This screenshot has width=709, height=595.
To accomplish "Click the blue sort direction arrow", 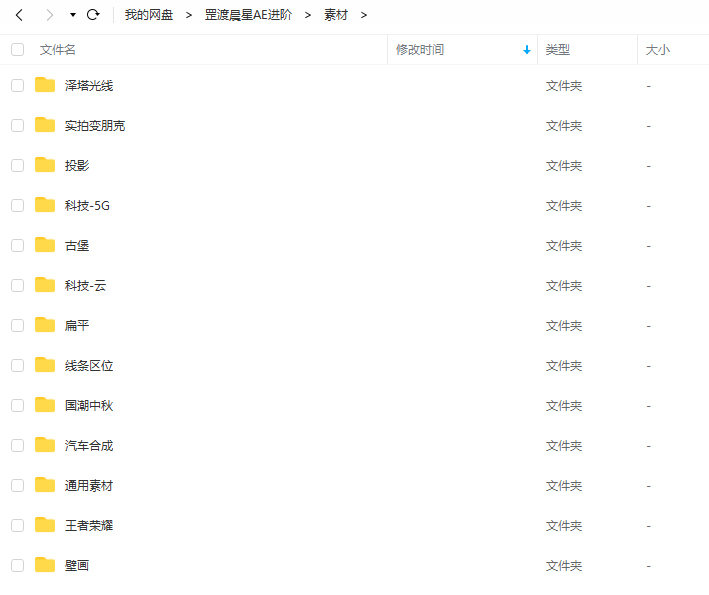I will 527,50.
